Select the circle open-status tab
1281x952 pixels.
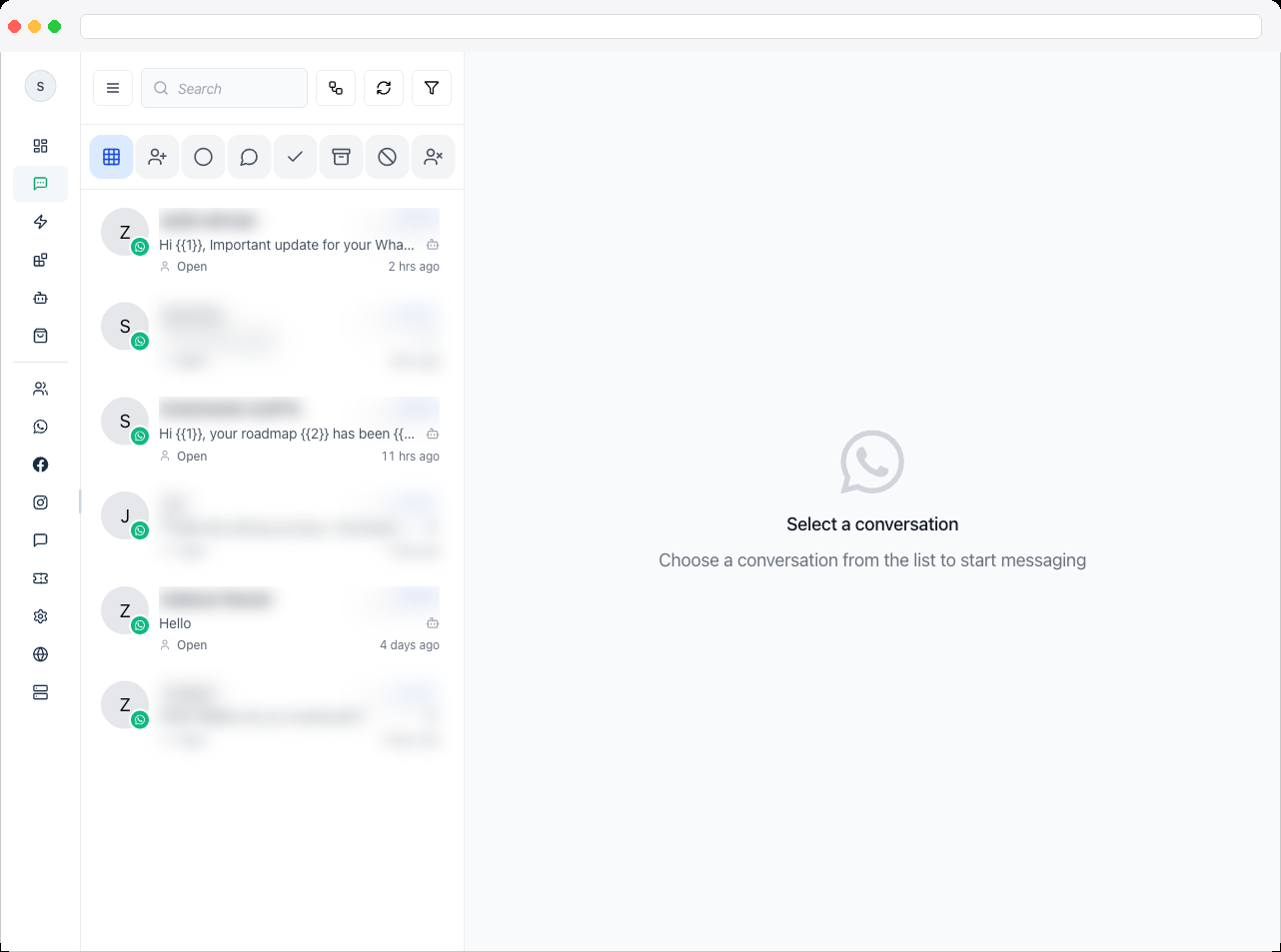(203, 157)
